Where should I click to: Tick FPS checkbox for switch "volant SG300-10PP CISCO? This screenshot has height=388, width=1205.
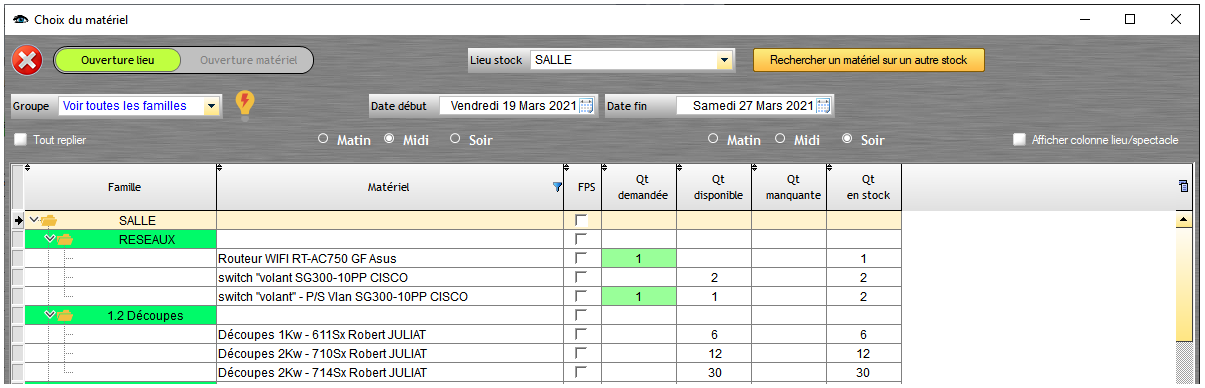click(582, 278)
